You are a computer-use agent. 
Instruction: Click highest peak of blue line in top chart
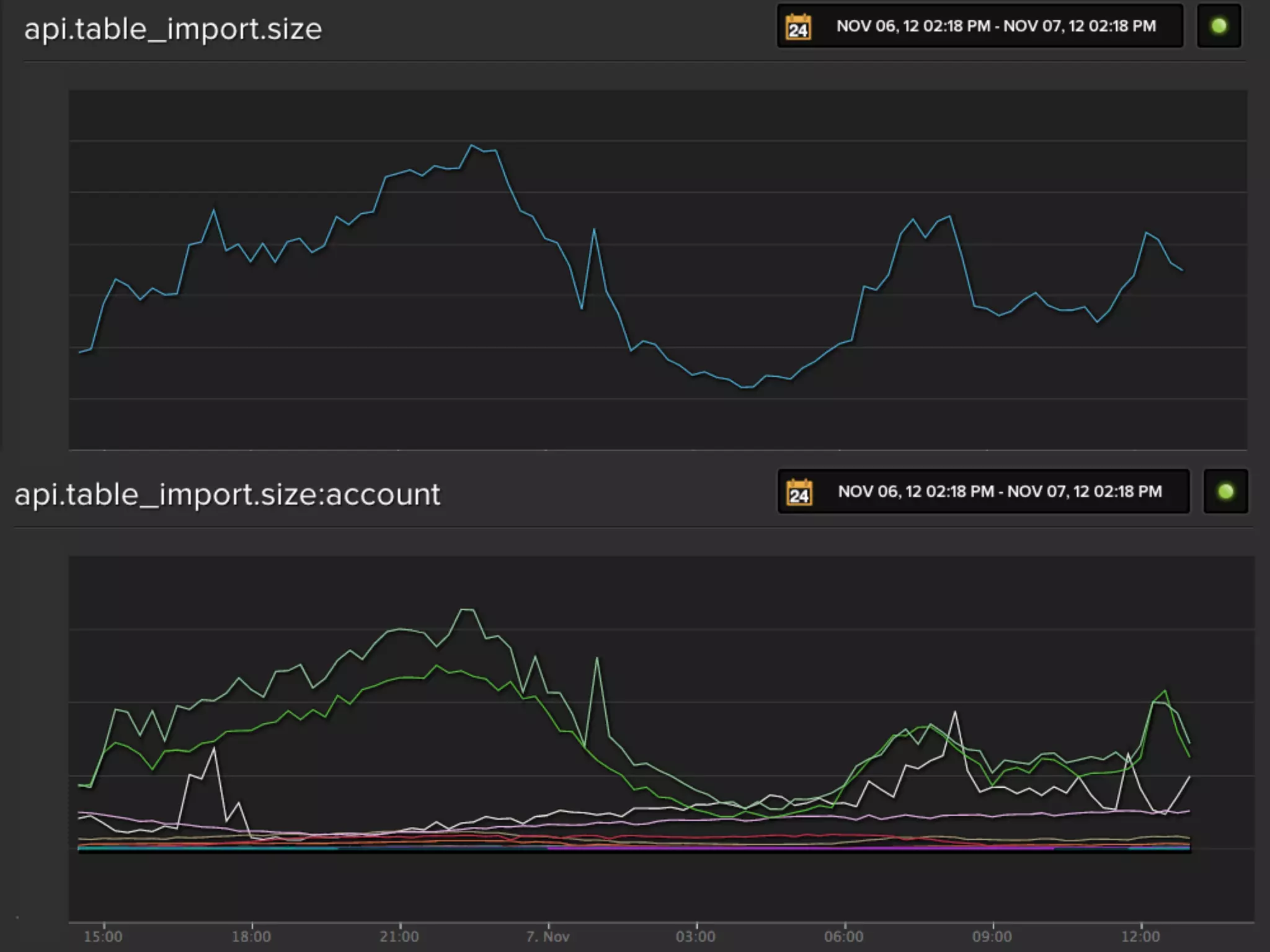pos(472,146)
